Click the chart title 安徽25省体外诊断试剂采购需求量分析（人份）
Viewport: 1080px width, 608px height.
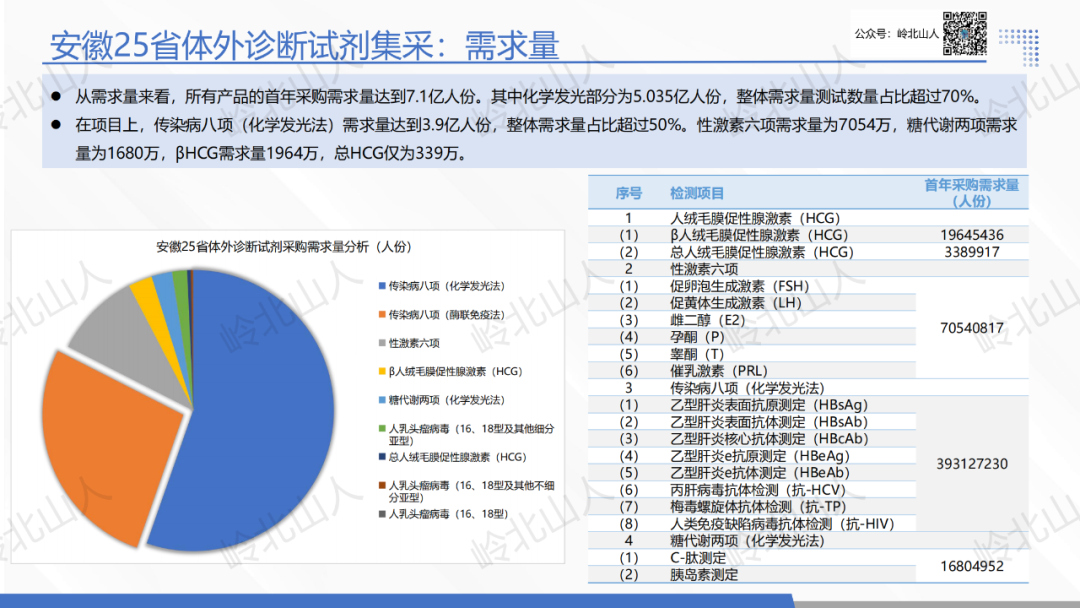coord(284,247)
